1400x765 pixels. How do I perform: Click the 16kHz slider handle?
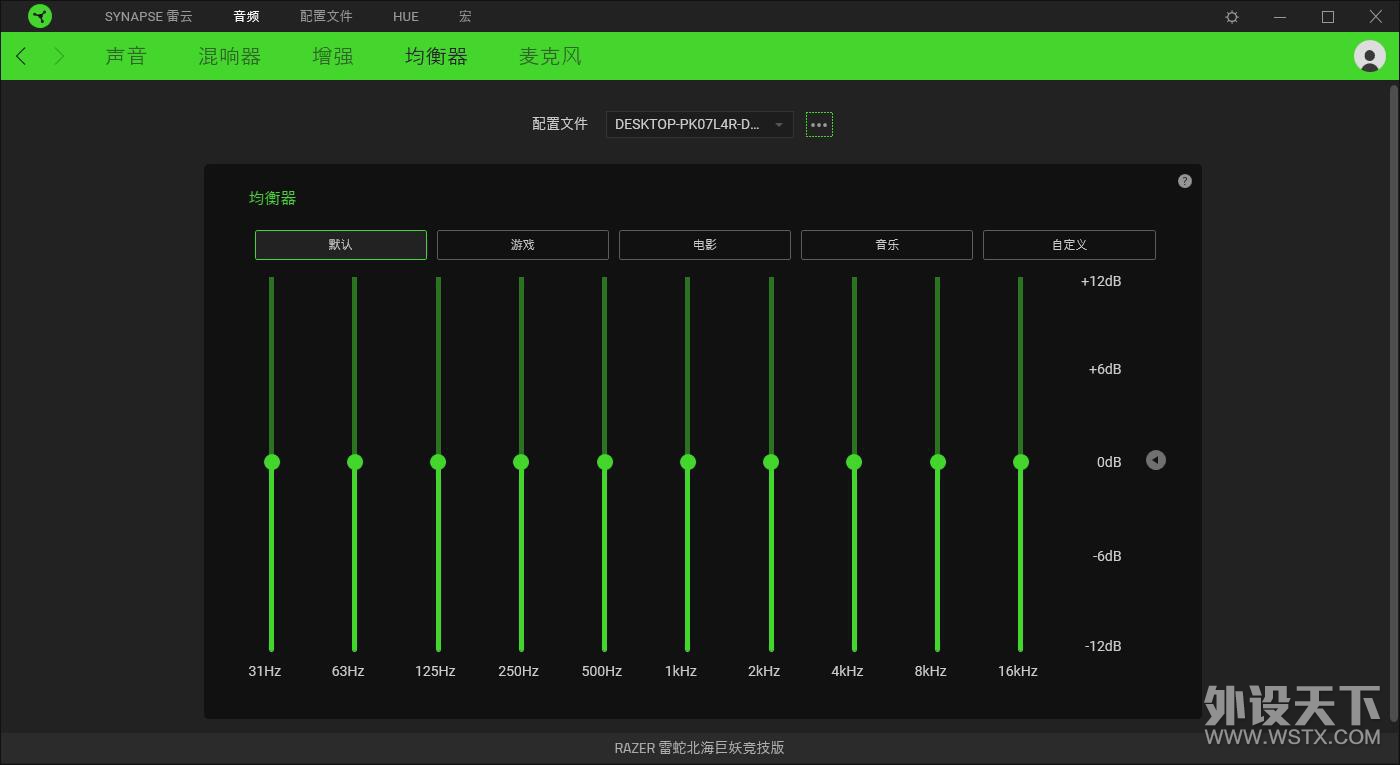coord(1021,462)
